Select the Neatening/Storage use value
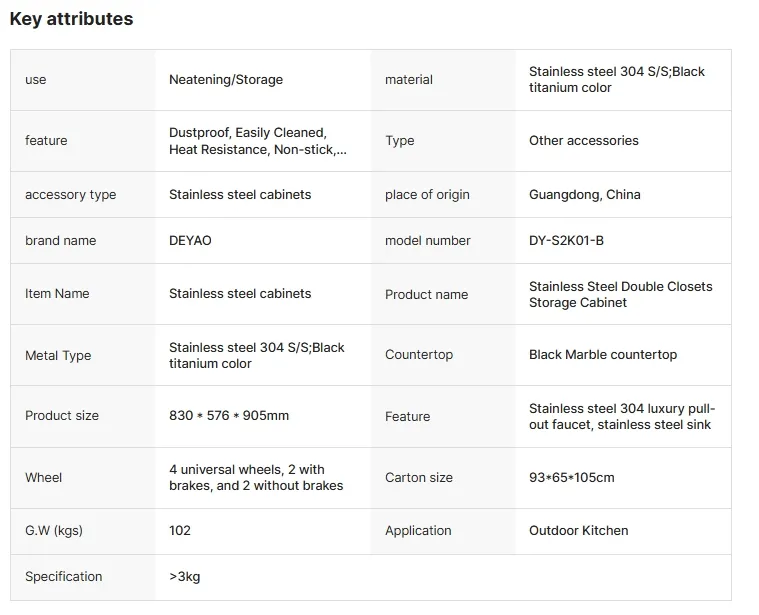759x615 pixels. [x=226, y=79]
